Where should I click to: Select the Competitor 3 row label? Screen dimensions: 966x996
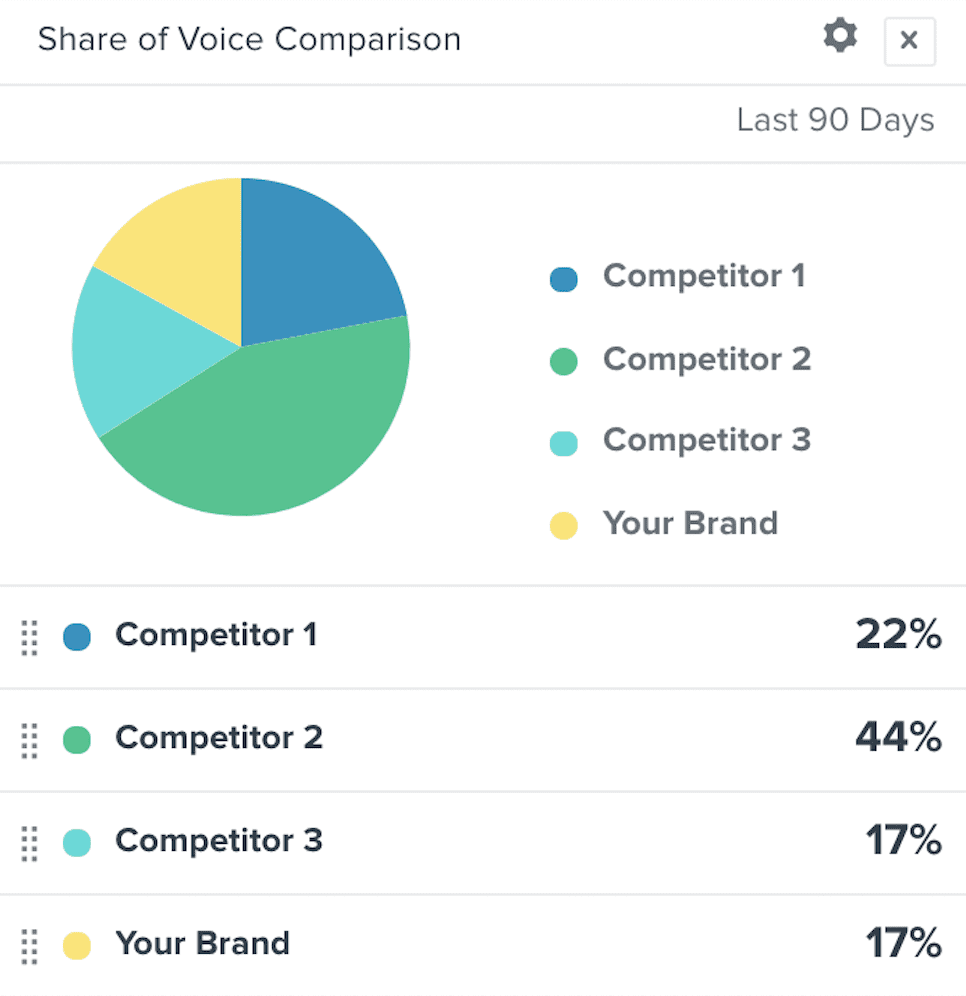pos(218,842)
